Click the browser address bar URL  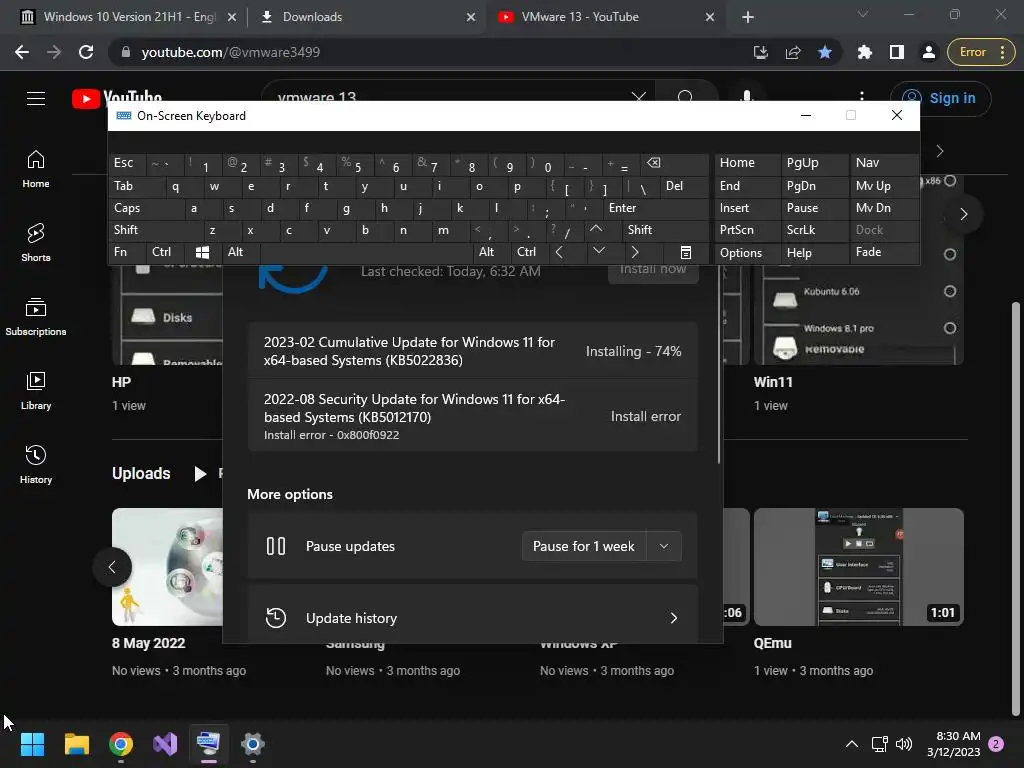pos(230,52)
